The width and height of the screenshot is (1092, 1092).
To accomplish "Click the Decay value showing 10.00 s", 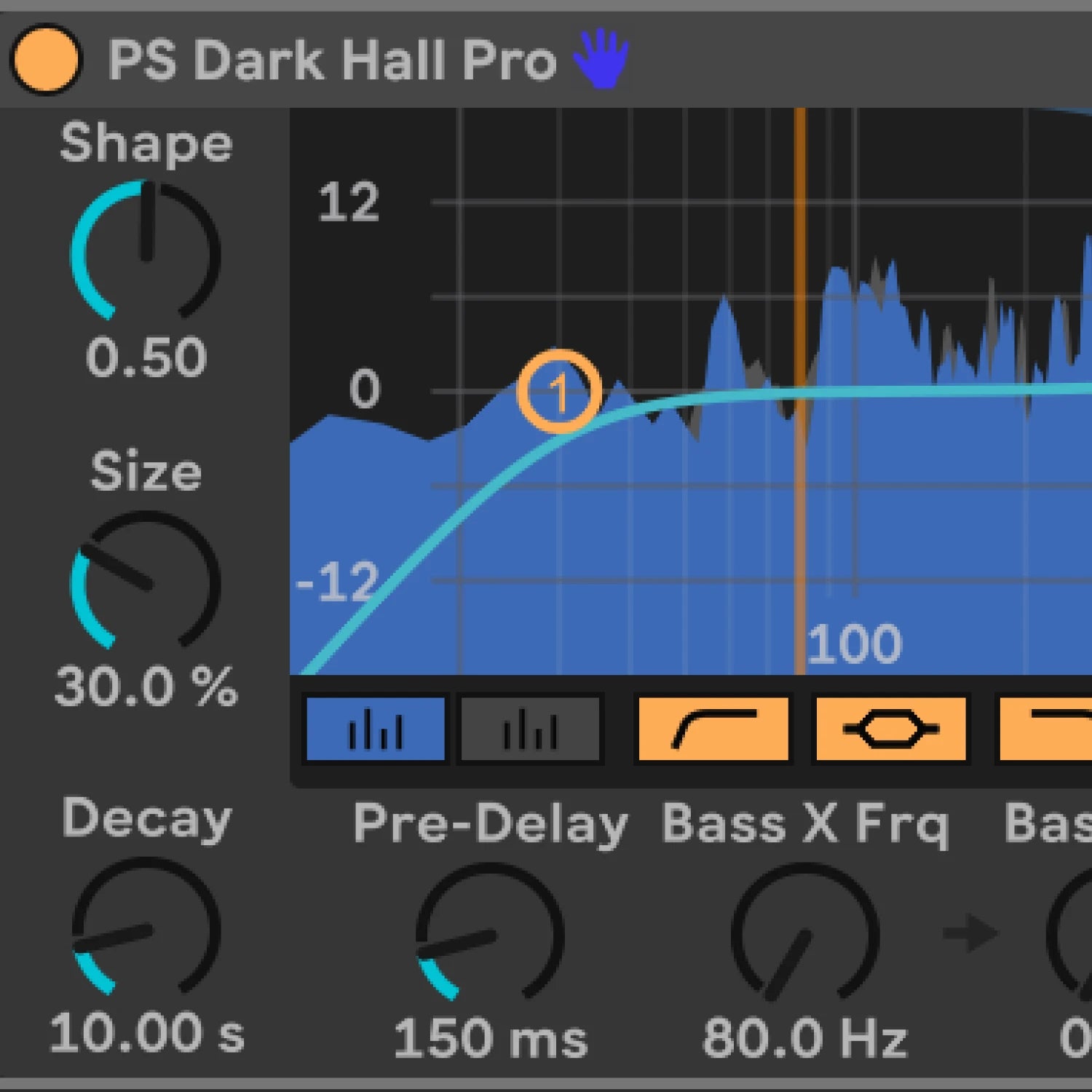I will tap(146, 1033).
